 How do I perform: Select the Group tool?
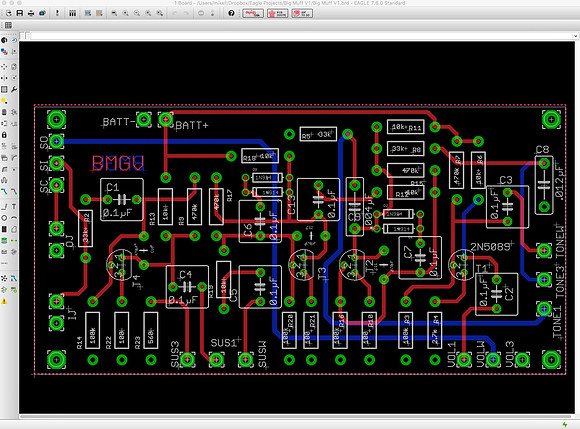coord(4,89)
